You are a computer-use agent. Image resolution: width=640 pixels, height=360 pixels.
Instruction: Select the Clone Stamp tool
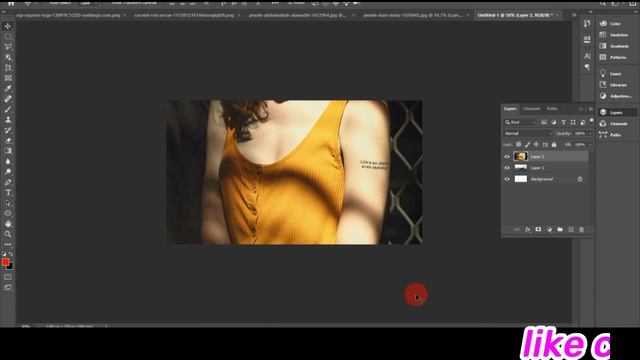(x=8, y=120)
